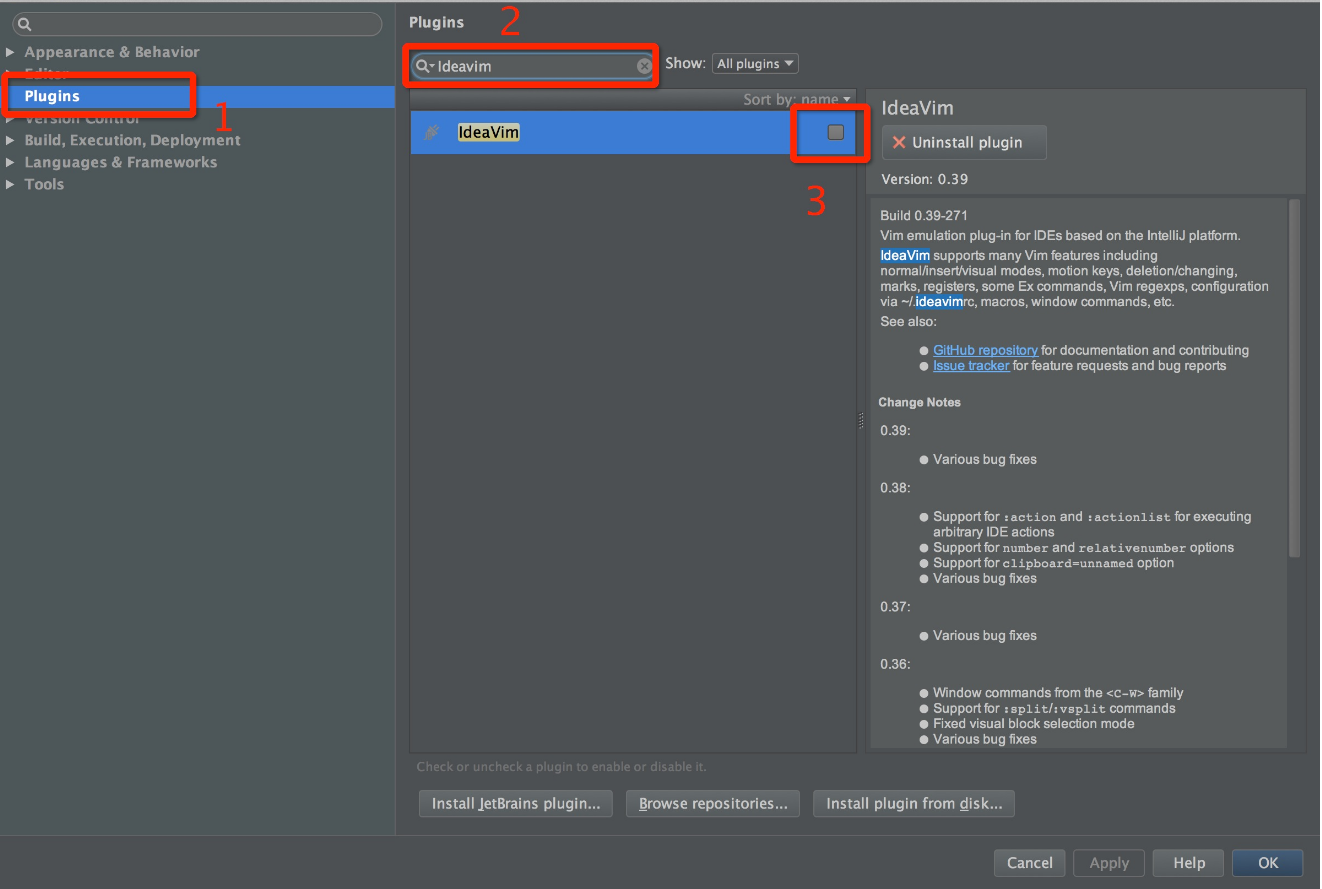
Task: Select Tools settings category
Action: pyautogui.click(x=44, y=184)
